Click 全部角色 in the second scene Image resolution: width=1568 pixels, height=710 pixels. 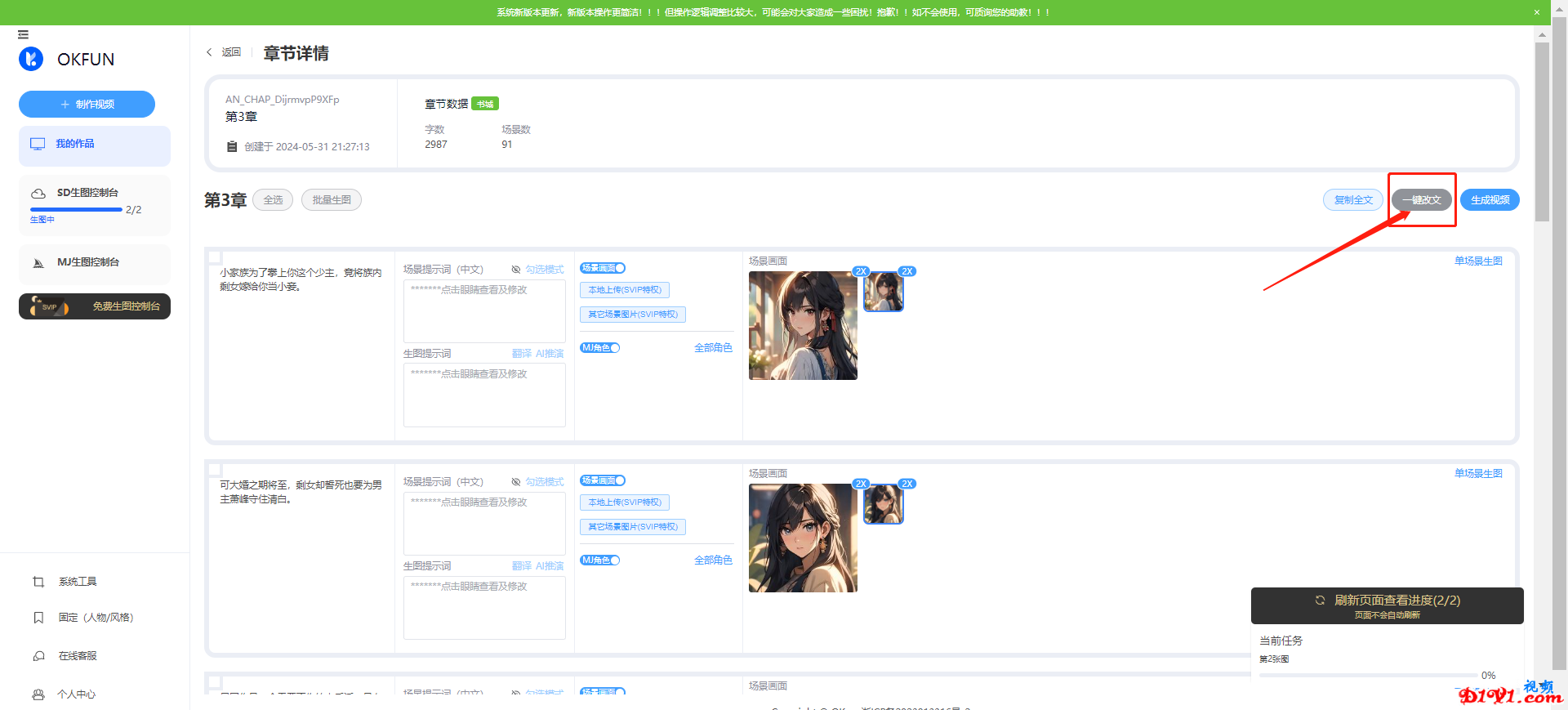tap(713, 560)
